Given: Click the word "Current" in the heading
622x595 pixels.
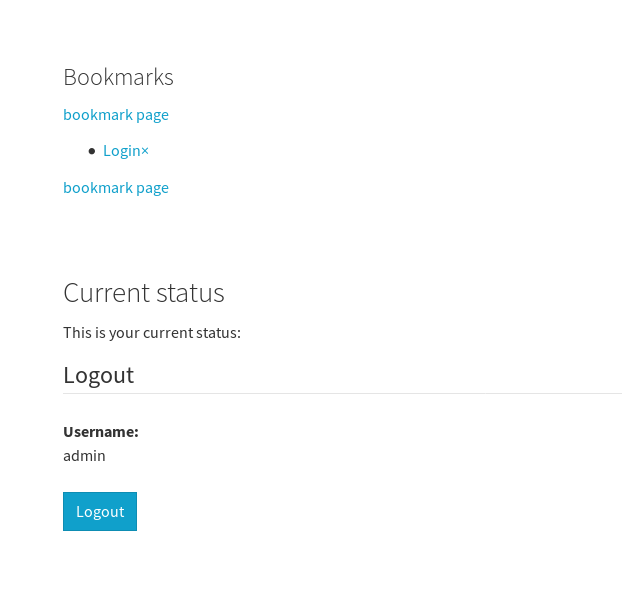Looking at the screenshot, I should point(100,293).
